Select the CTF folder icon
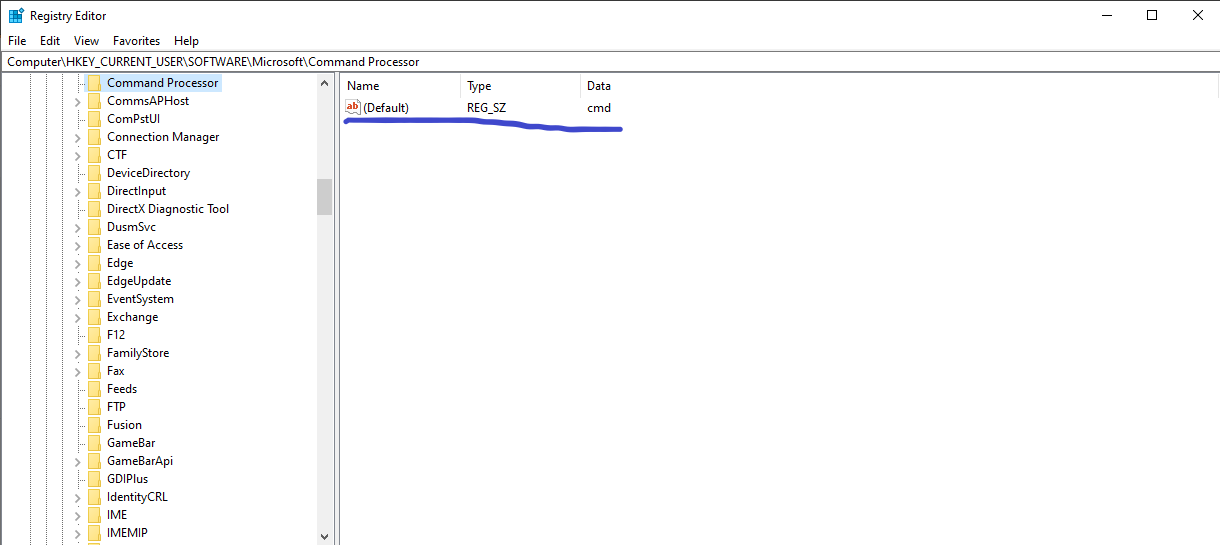 click(x=94, y=155)
